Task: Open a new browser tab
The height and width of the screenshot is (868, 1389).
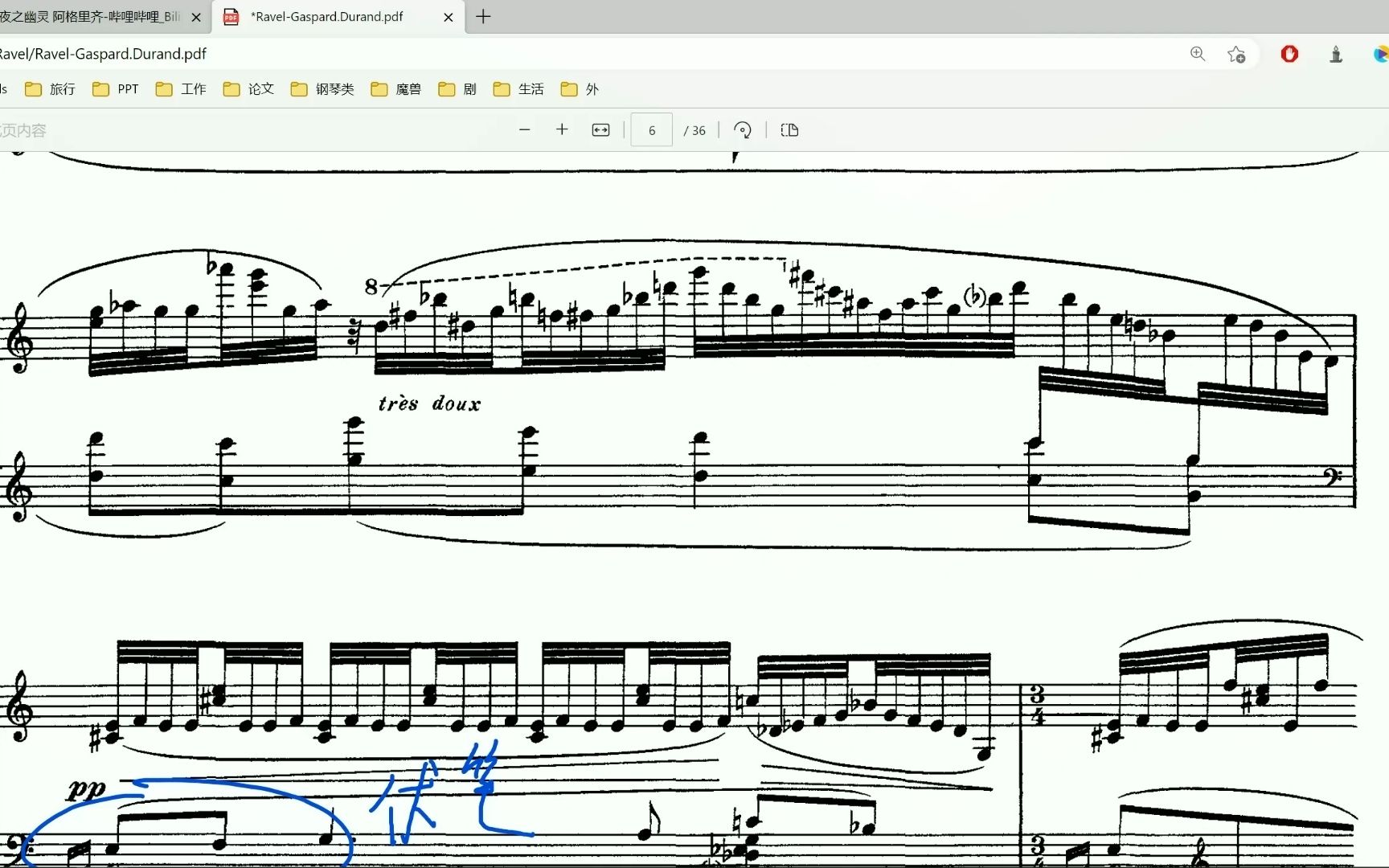Action: click(x=483, y=16)
